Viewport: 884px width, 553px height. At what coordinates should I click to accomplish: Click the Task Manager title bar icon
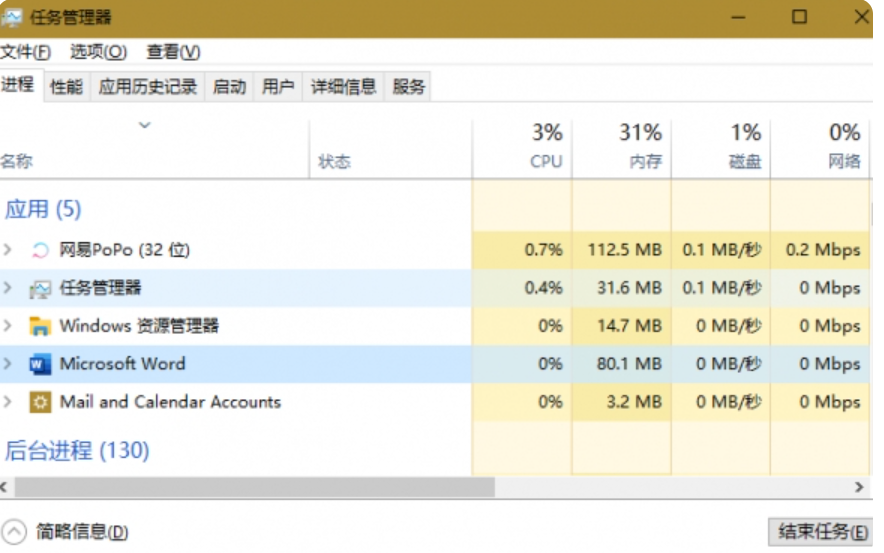[x=12, y=18]
